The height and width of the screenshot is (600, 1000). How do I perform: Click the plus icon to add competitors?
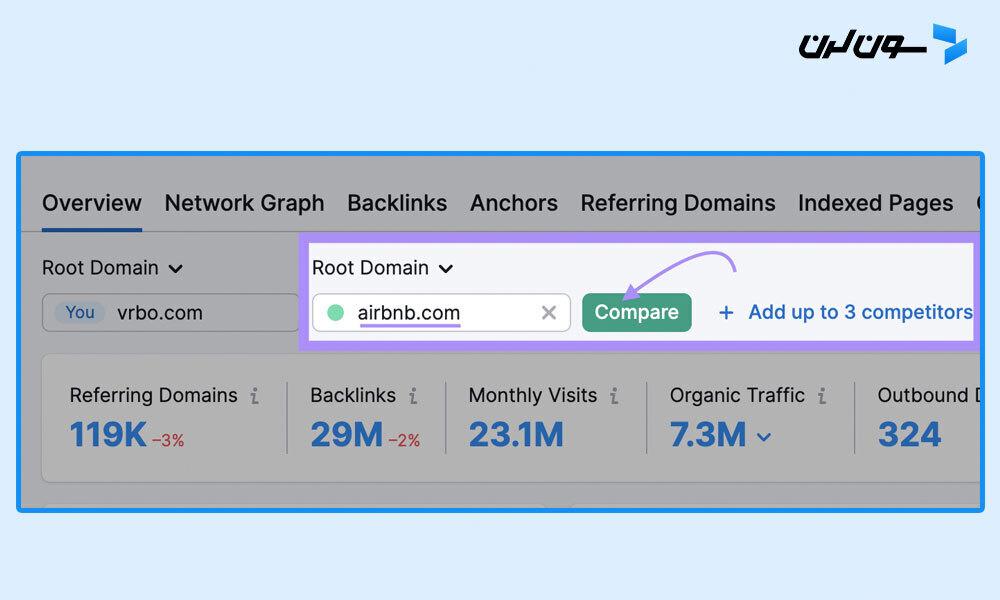tap(726, 312)
